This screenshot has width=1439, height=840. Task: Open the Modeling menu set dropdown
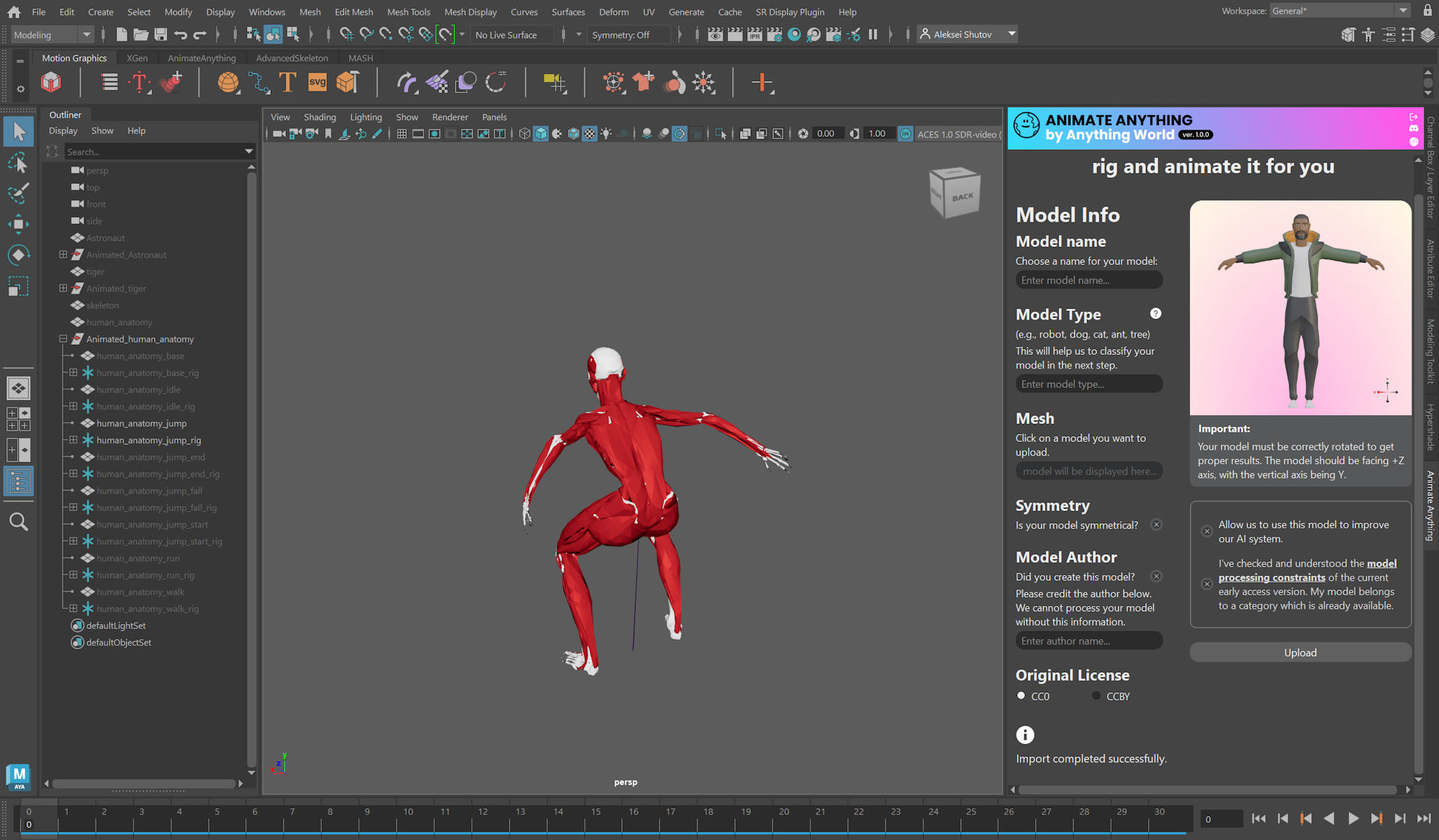[53, 35]
